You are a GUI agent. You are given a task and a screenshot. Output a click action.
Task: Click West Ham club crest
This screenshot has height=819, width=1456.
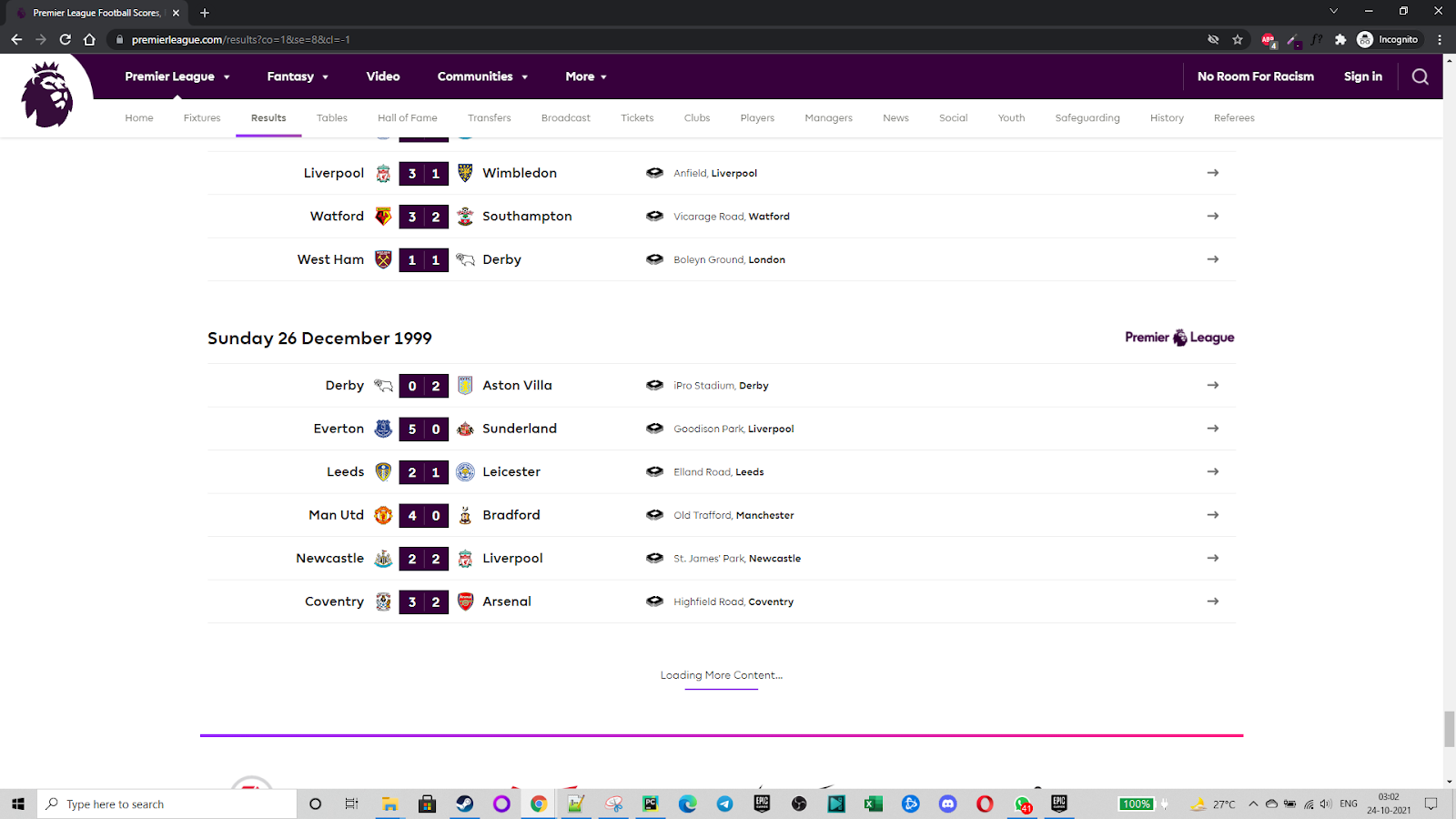click(x=383, y=259)
